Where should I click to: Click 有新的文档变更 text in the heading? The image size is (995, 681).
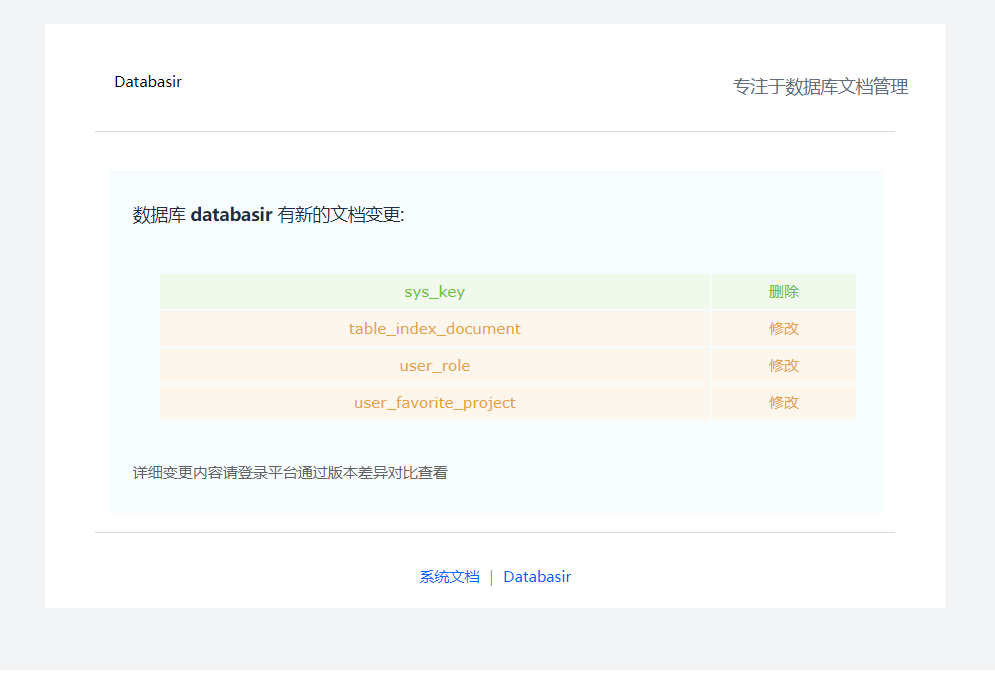(340, 215)
